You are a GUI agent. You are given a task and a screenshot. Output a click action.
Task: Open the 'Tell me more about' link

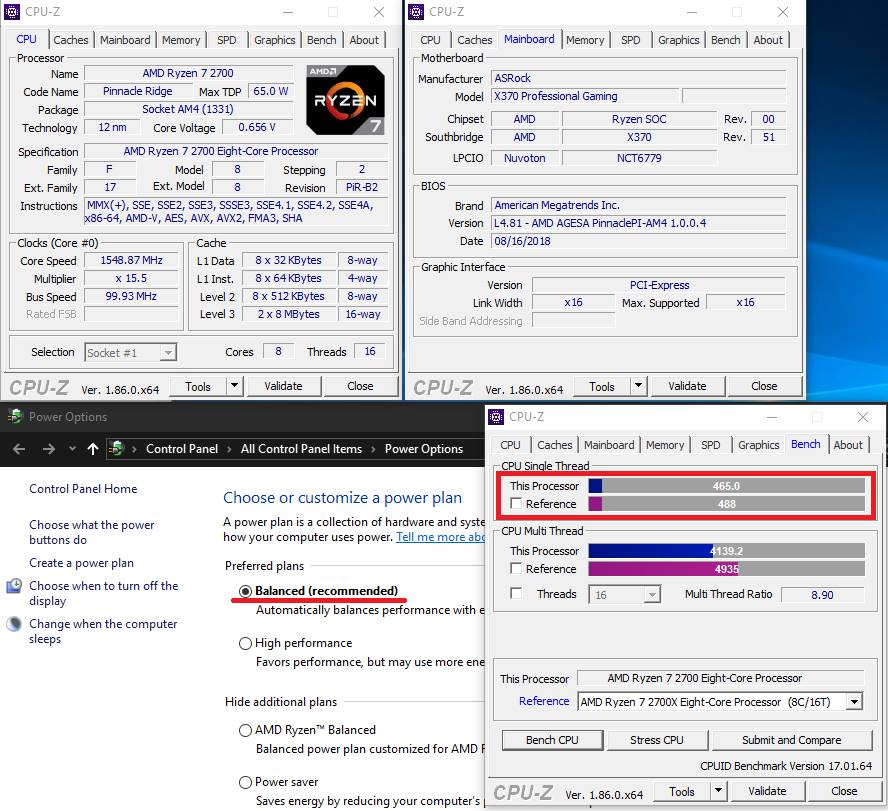coord(440,537)
